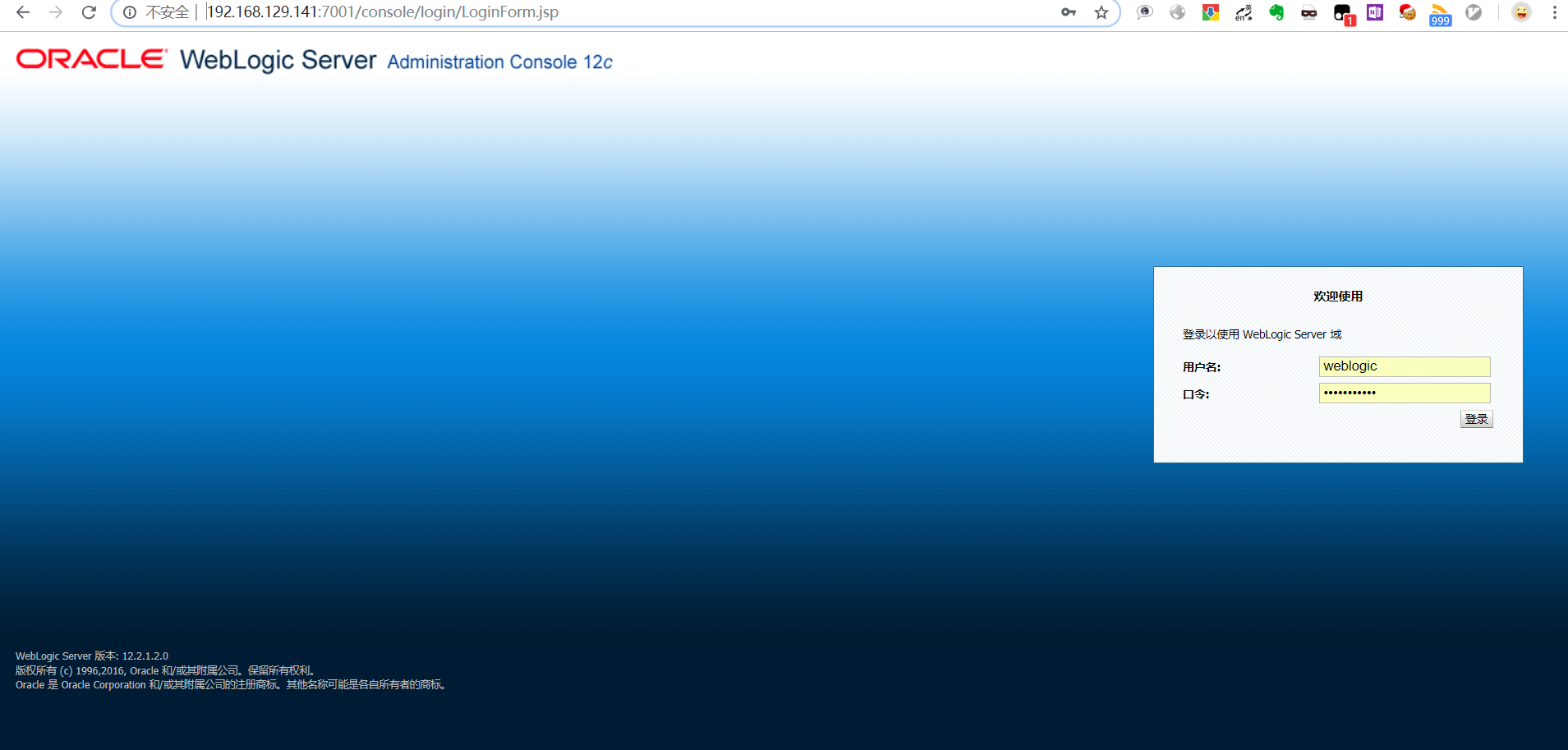The width and height of the screenshot is (1568, 750).
Task: Open saved passwords key icon
Action: tap(1069, 12)
